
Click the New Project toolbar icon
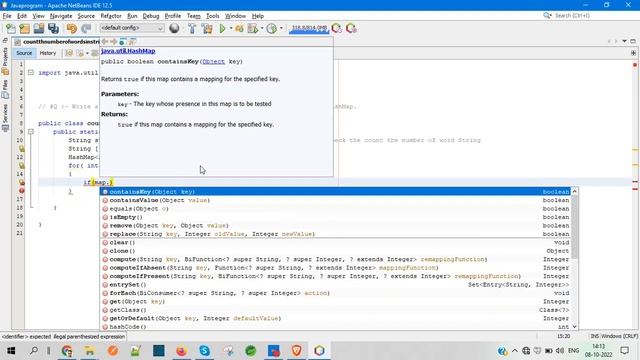tap(24, 29)
